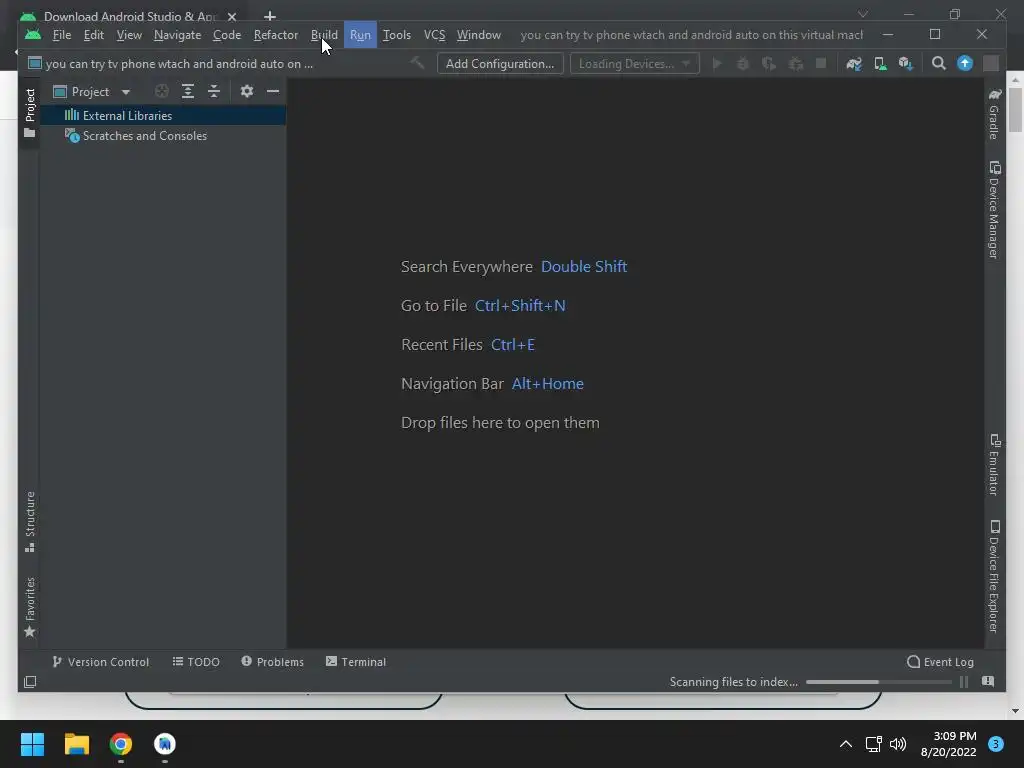Open Version Control tool window
Screen dimensions: 1024x768
[x=100, y=662]
